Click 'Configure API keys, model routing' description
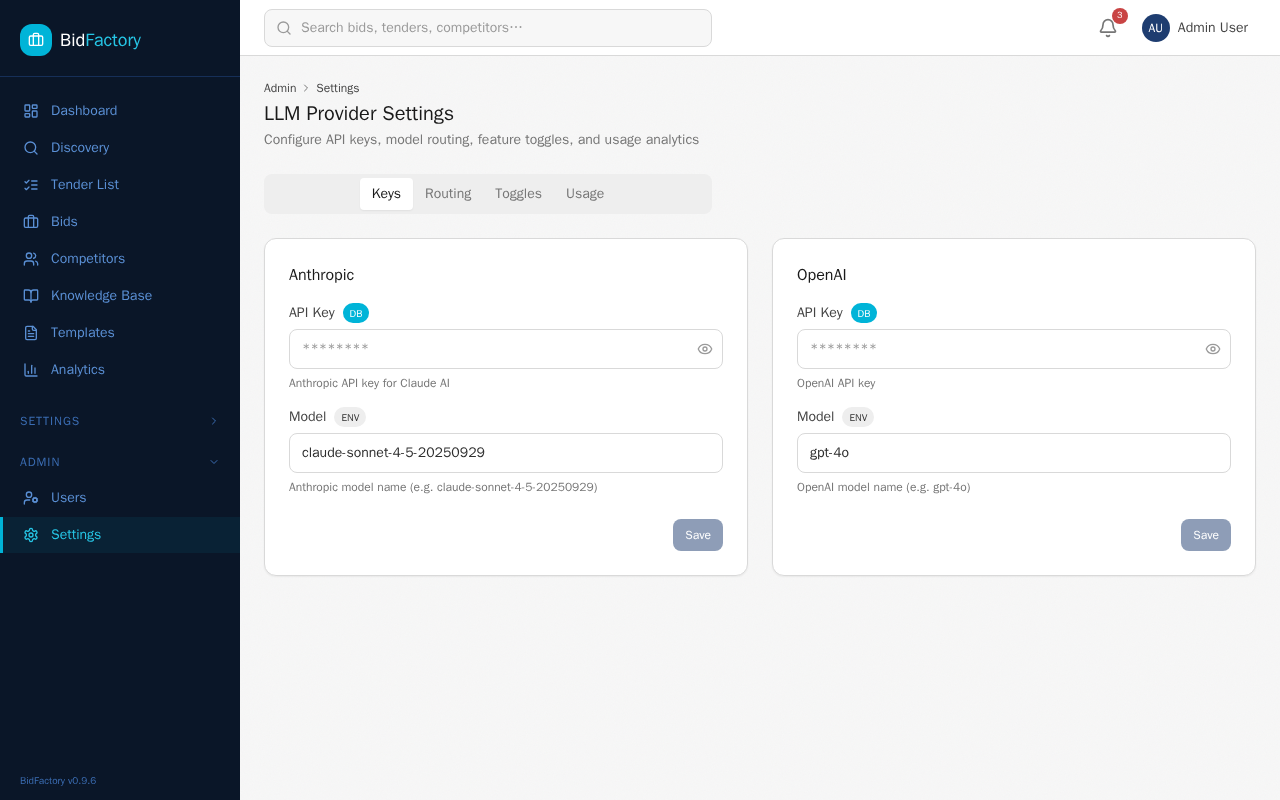The image size is (1280, 800). [x=481, y=140]
